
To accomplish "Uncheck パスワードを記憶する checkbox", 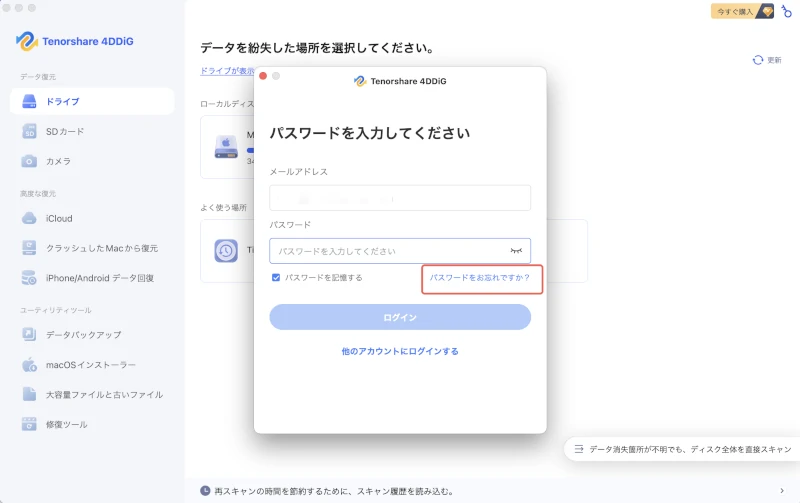I will [276, 278].
